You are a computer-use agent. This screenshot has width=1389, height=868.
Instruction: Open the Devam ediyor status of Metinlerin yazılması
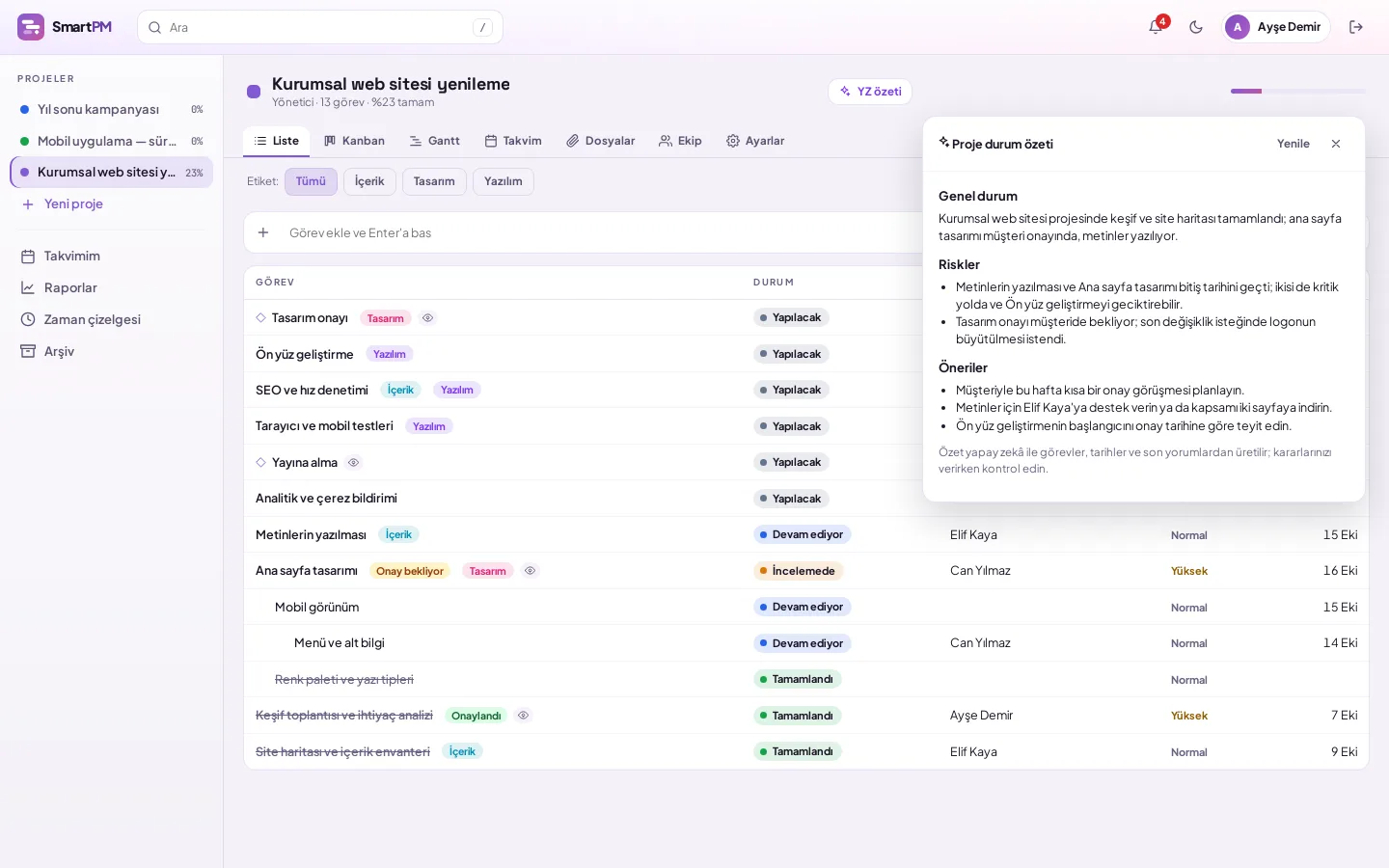[x=802, y=535]
